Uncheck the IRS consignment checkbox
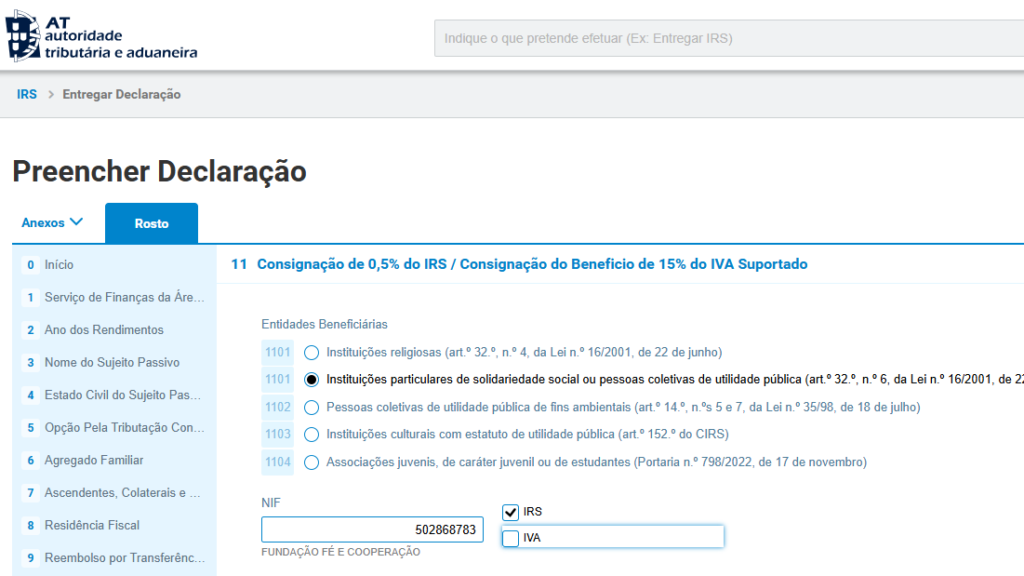1024x576 pixels. pos(511,512)
